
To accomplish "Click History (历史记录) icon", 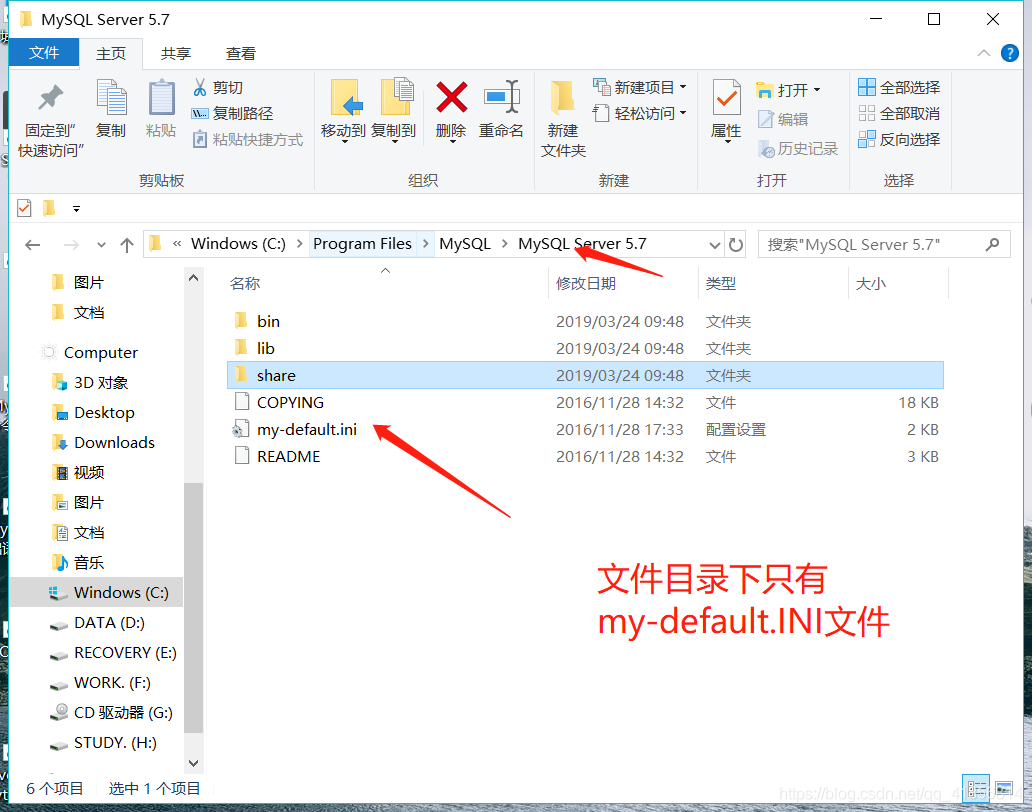I will tap(766, 149).
